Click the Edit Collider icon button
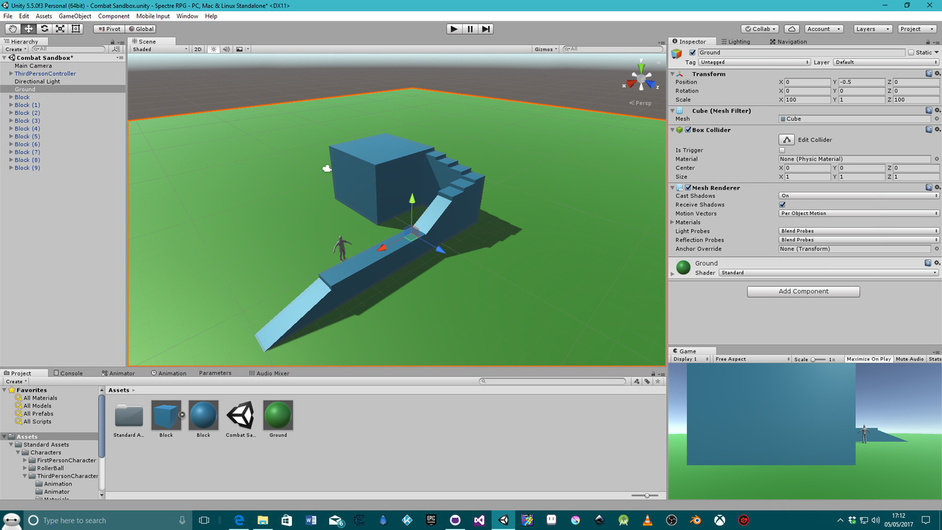Image resolution: width=942 pixels, height=530 pixels. 787,140
